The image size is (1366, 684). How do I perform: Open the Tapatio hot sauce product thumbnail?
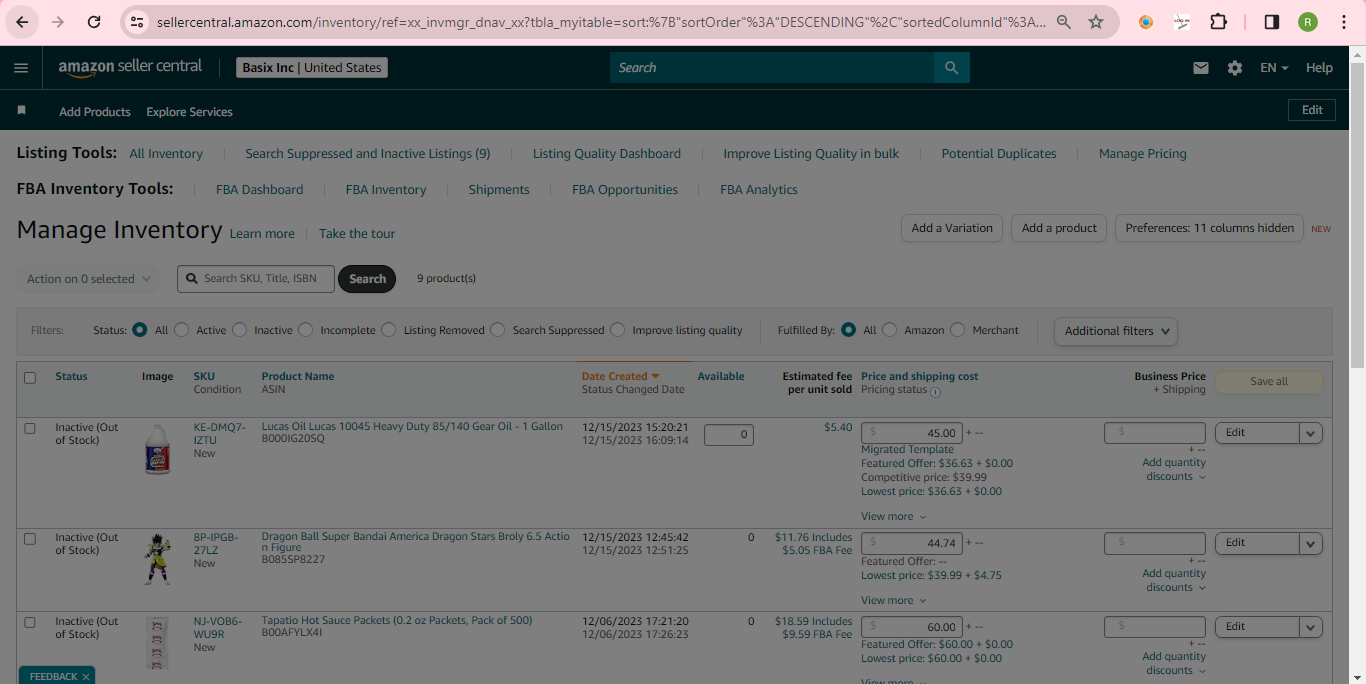point(157,643)
